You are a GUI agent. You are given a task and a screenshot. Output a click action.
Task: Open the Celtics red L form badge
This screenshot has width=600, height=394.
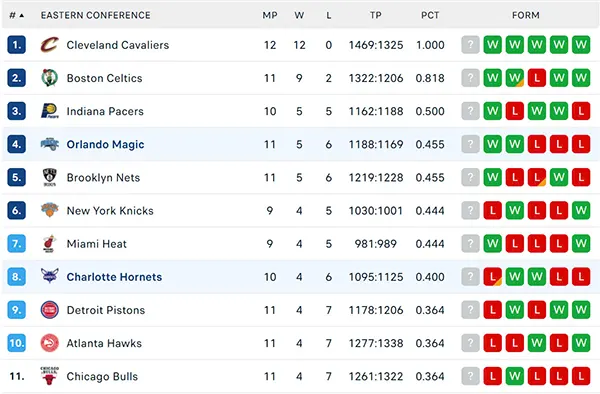536,78
